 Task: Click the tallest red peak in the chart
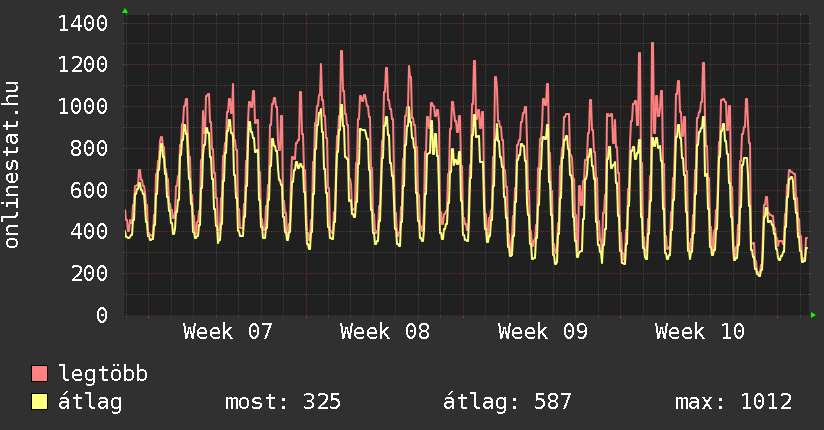point(652,44)
